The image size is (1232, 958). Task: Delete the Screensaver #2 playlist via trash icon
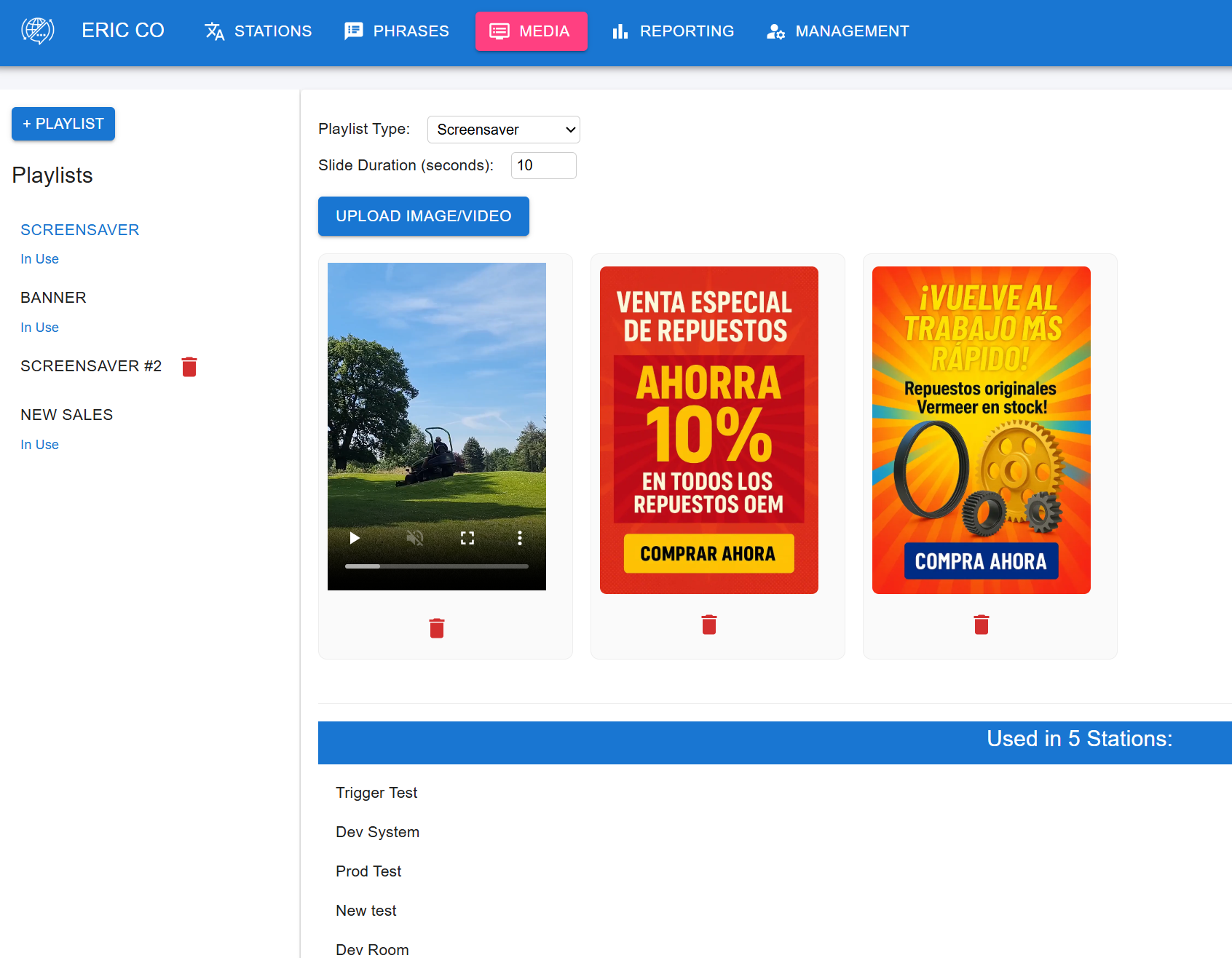coord(189,367)
